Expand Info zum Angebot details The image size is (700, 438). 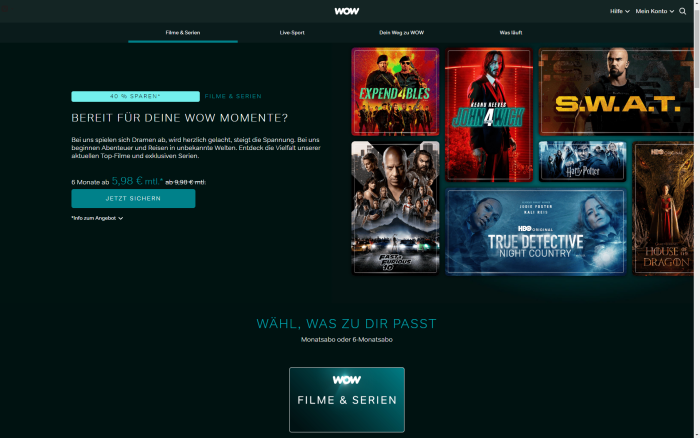97,218
